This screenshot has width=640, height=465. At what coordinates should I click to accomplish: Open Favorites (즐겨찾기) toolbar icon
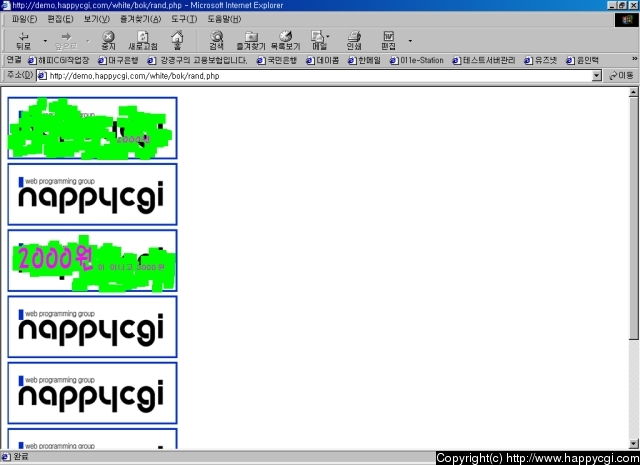pyautogui.click(x=251, y=41)
